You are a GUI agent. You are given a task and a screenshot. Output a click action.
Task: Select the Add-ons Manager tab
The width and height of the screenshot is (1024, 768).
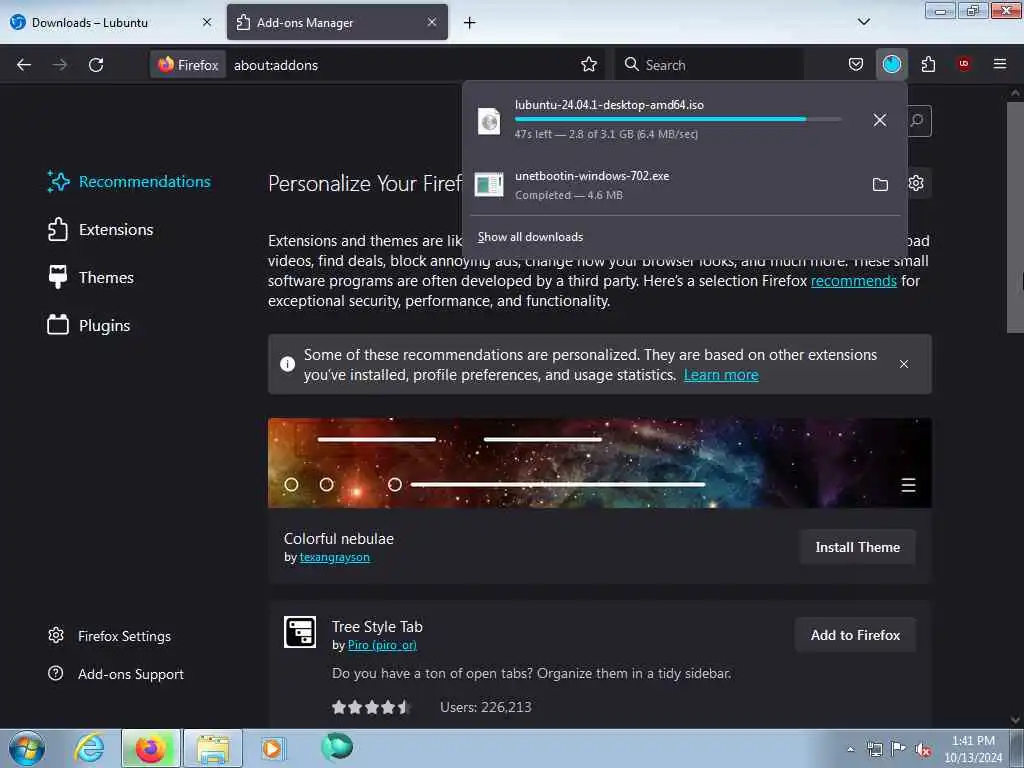point(337,22)
